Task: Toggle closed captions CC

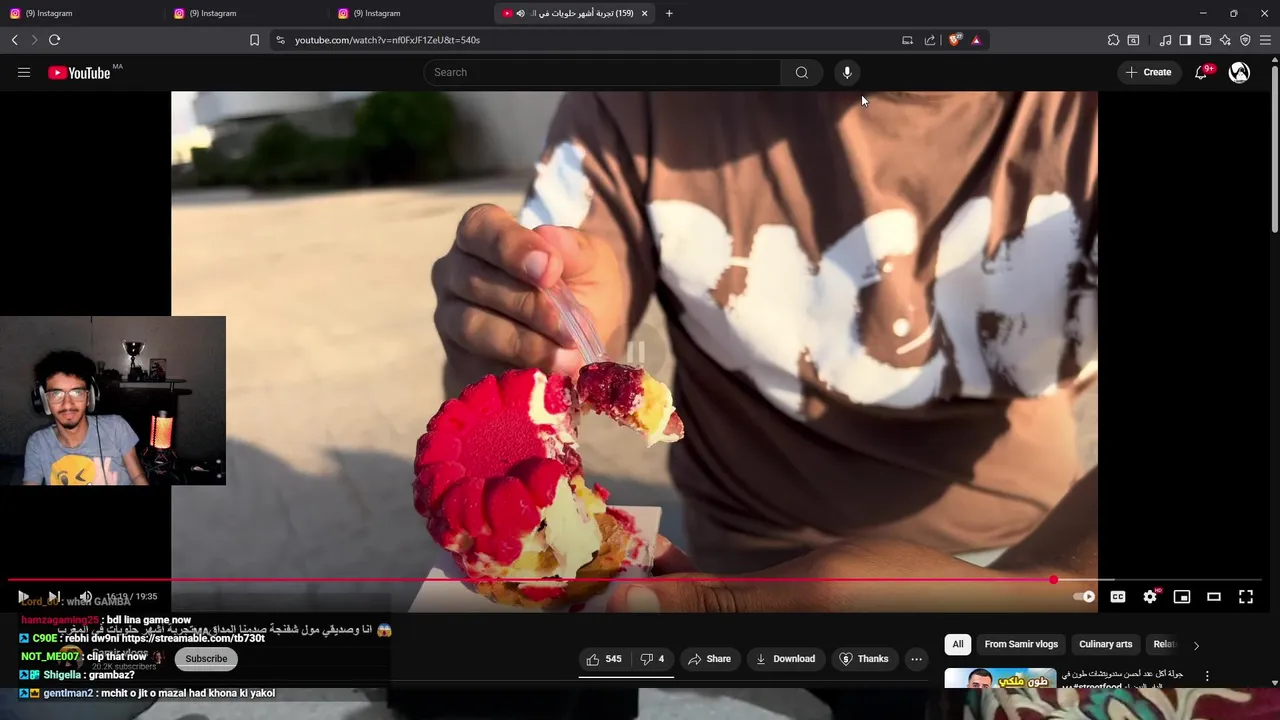Action: [x=1118, y=597]
